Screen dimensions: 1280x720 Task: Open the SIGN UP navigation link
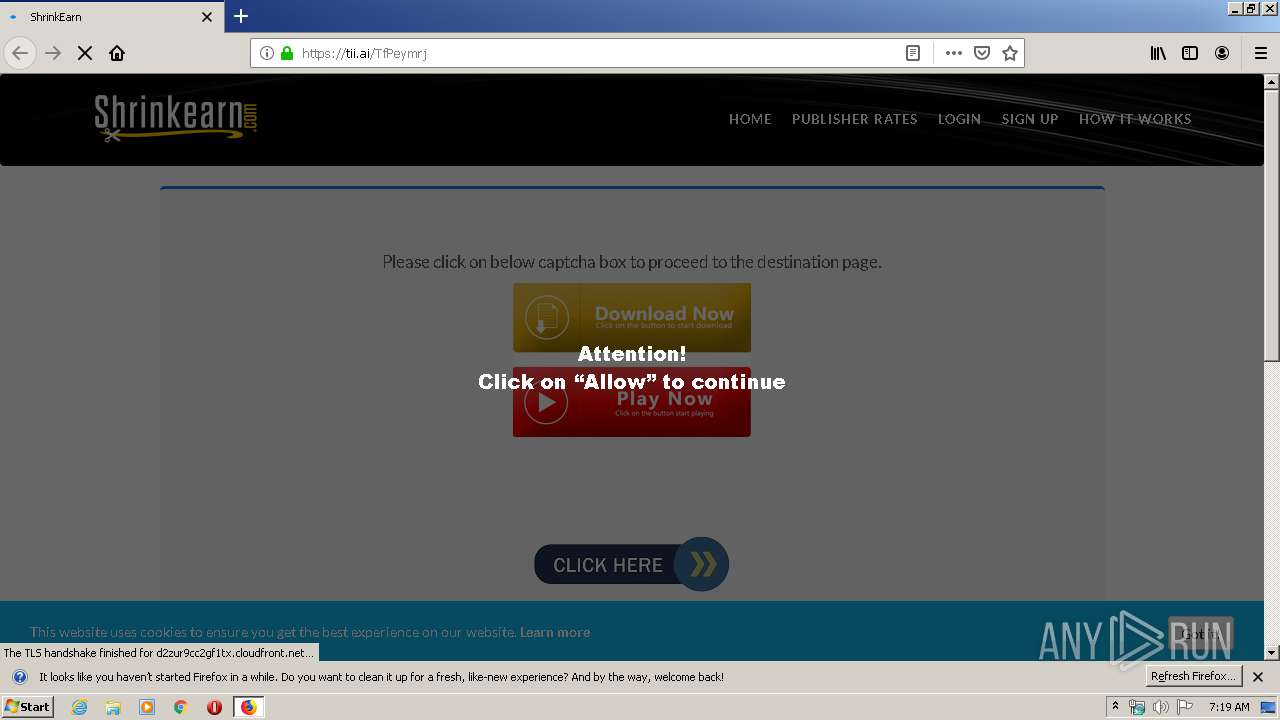pyautogui.click(x=1030, y=119)
